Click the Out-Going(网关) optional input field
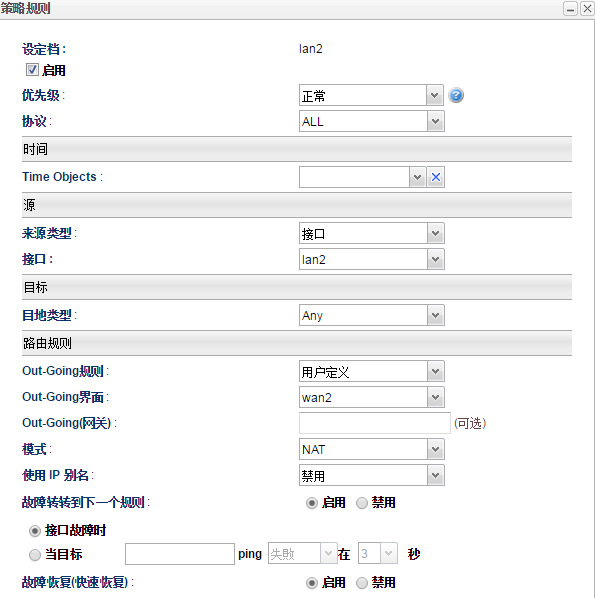Screen dimensions: 595x598 coord(375,423)
